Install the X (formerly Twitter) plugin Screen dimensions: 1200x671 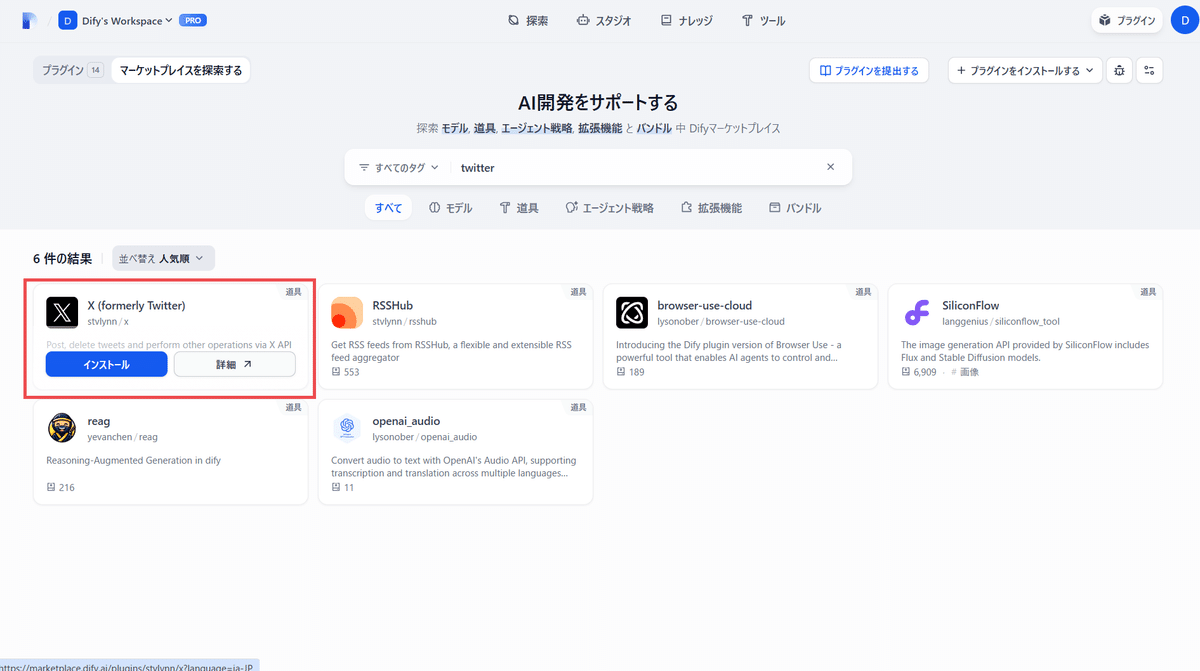[x=106, y=364]
